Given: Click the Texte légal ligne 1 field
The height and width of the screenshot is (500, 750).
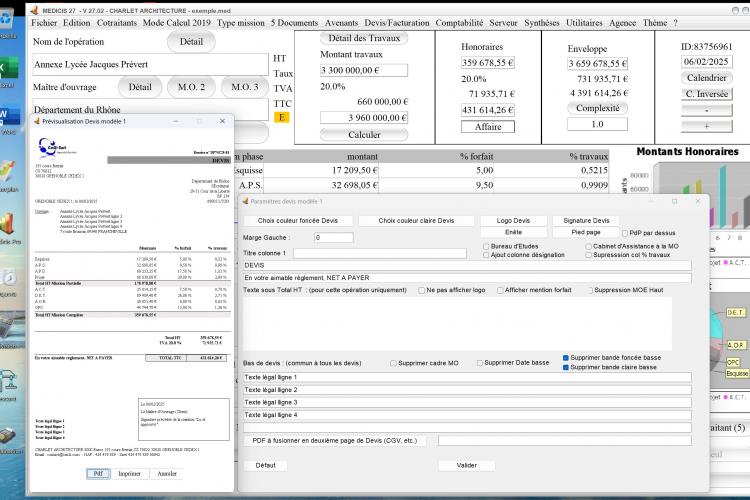Looking at the screenshot, I should 467,378.
